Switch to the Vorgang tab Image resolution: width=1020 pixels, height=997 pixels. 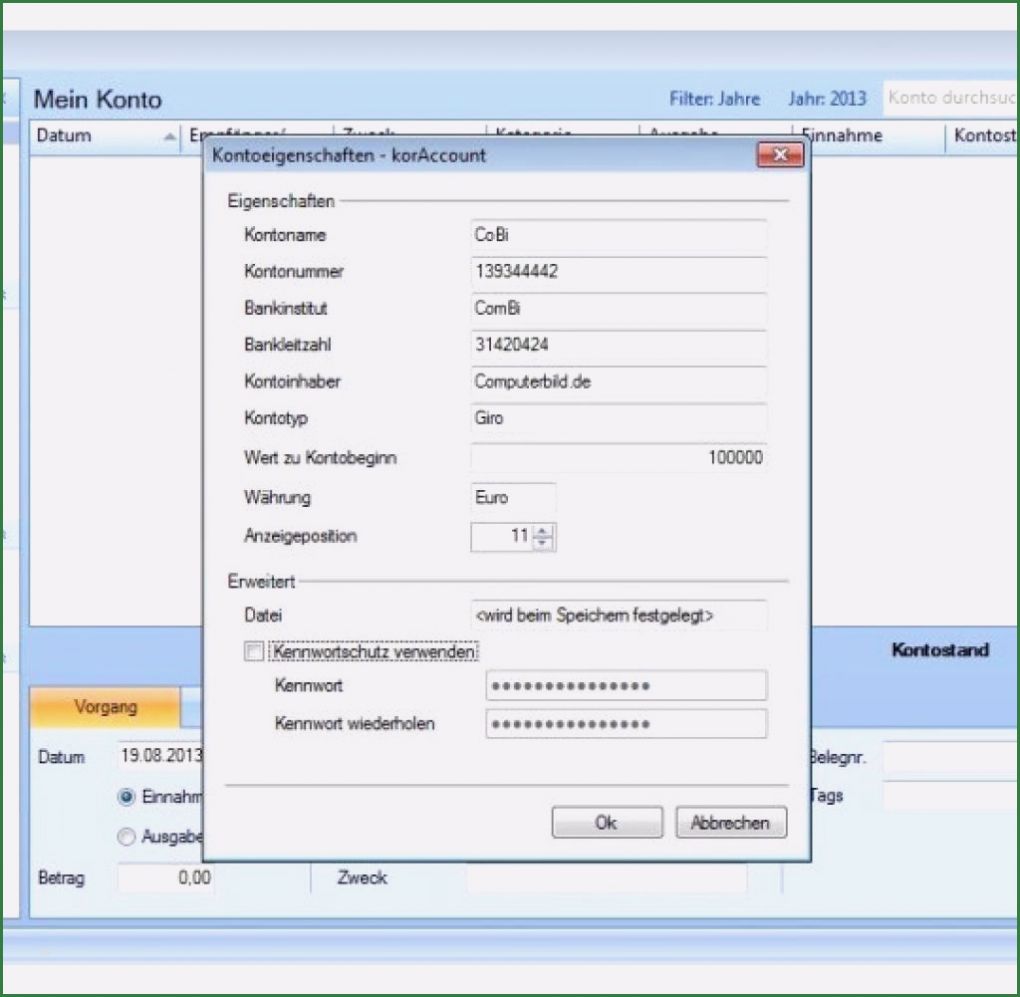pos(105,707)
